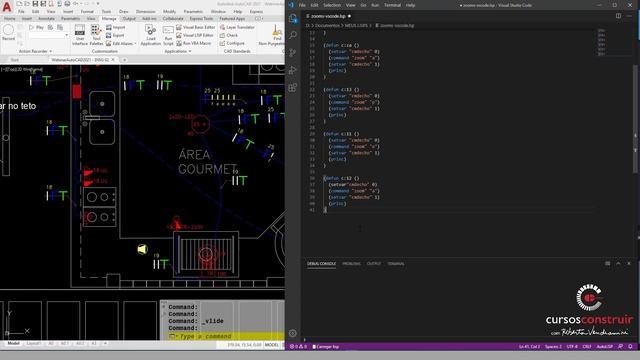Switch to the TERMINAL panel tab
Screen dimensions: 640x360
pos(396,264)
